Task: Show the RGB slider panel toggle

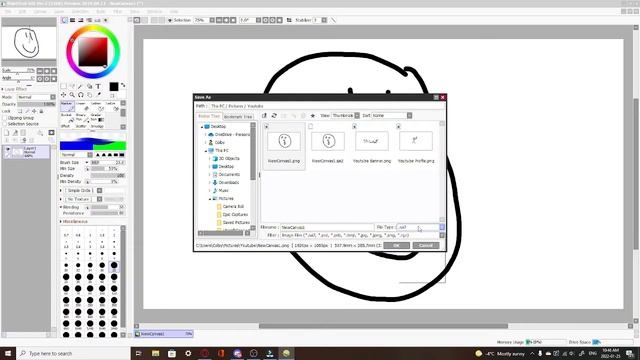Action: click(73, 20)
